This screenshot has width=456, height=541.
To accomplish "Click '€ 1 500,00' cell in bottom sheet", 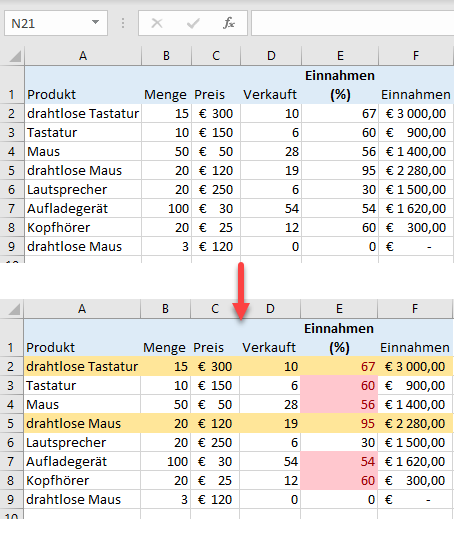I will click(415, 442).
